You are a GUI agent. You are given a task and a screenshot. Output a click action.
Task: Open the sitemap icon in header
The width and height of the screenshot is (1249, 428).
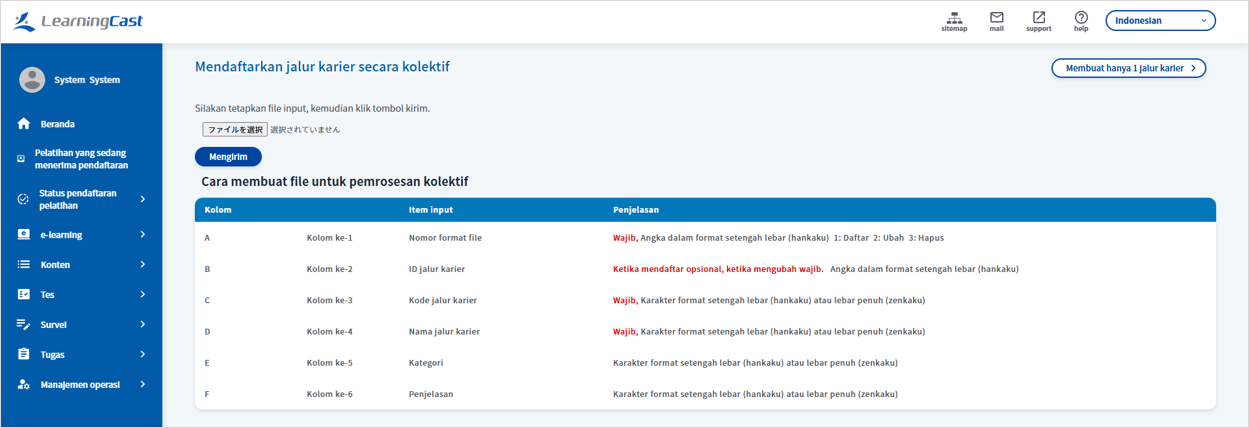[954, 18]
